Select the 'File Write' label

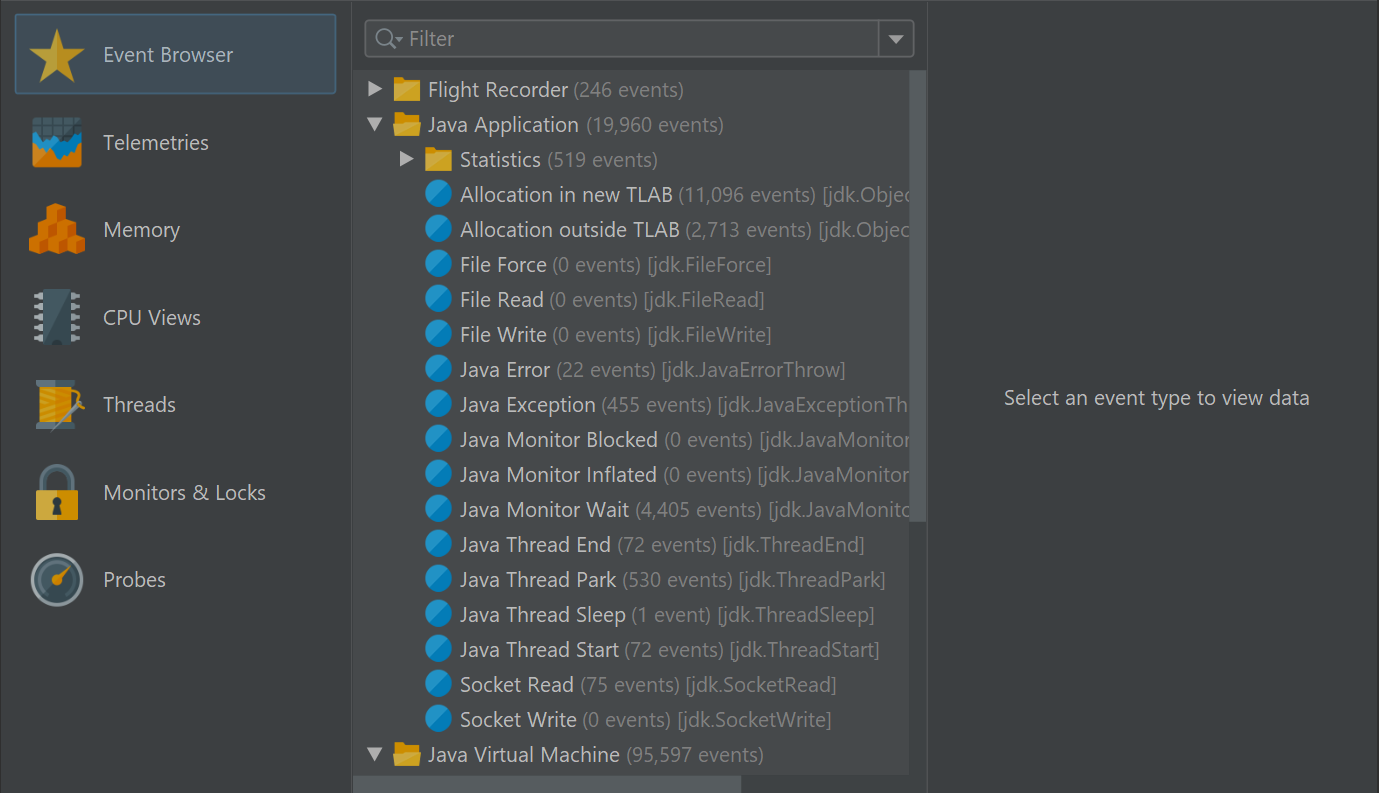tap(503, 335)
